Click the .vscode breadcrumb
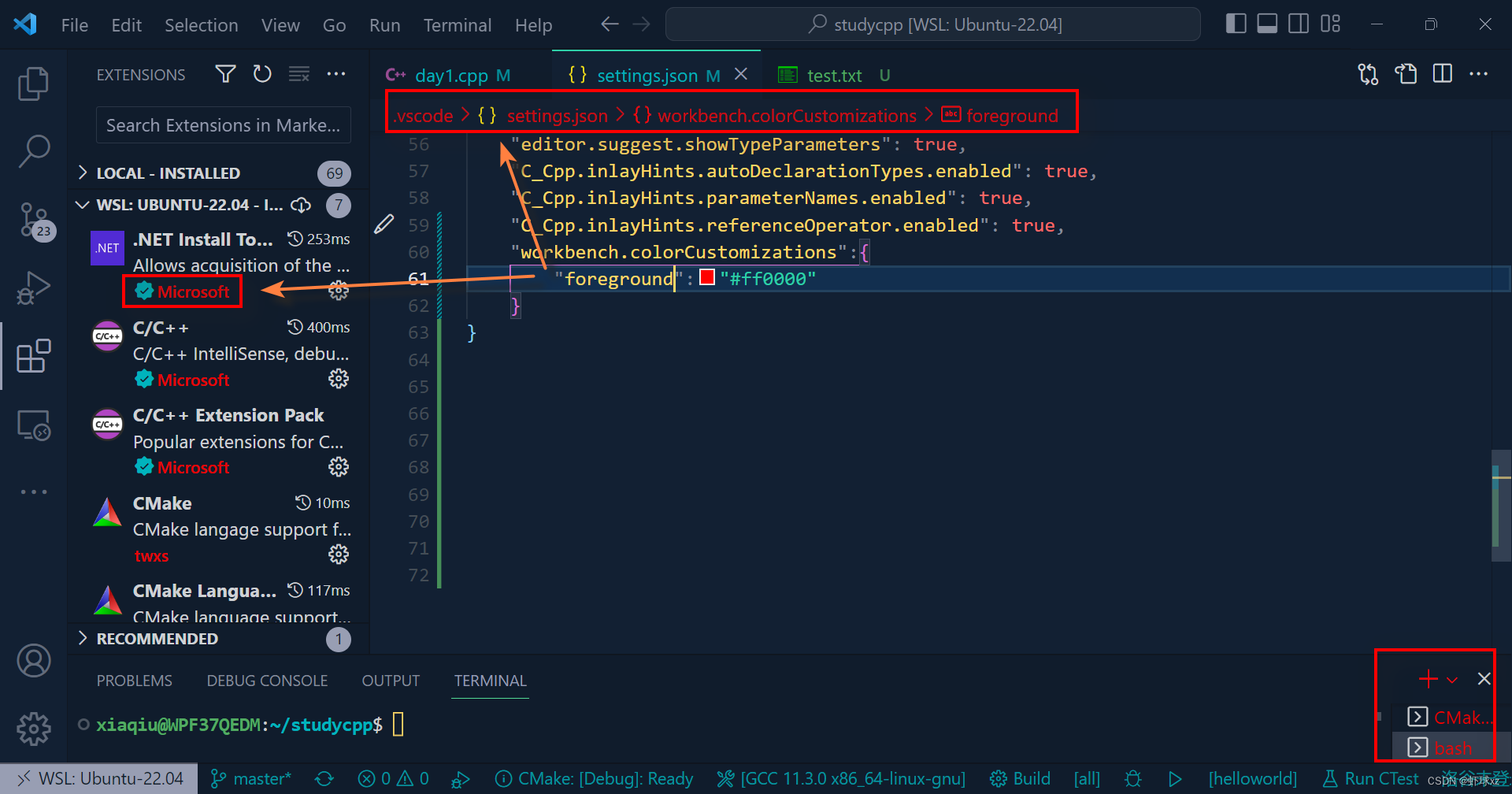 click(x=424, y=116)
